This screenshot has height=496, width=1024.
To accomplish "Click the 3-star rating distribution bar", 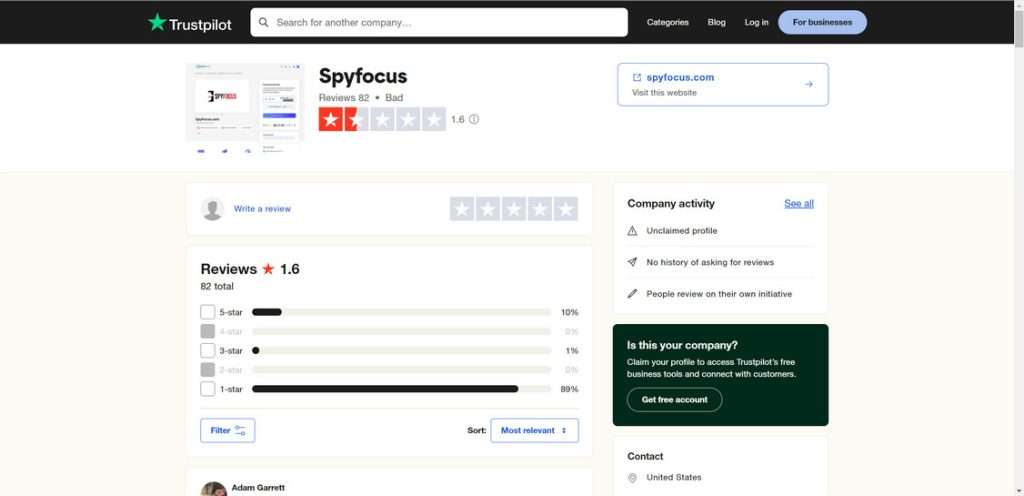I will pyautogui.click(x=402, y=350).
